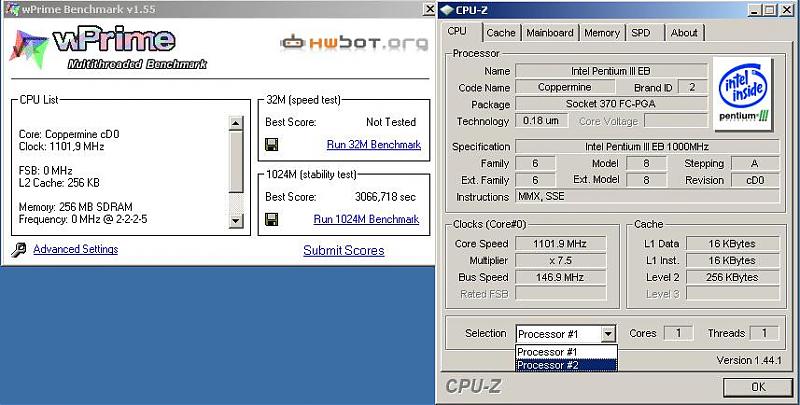Click the Code Name value Coppermine
The image size is (800, 405).
pos(565,87)
